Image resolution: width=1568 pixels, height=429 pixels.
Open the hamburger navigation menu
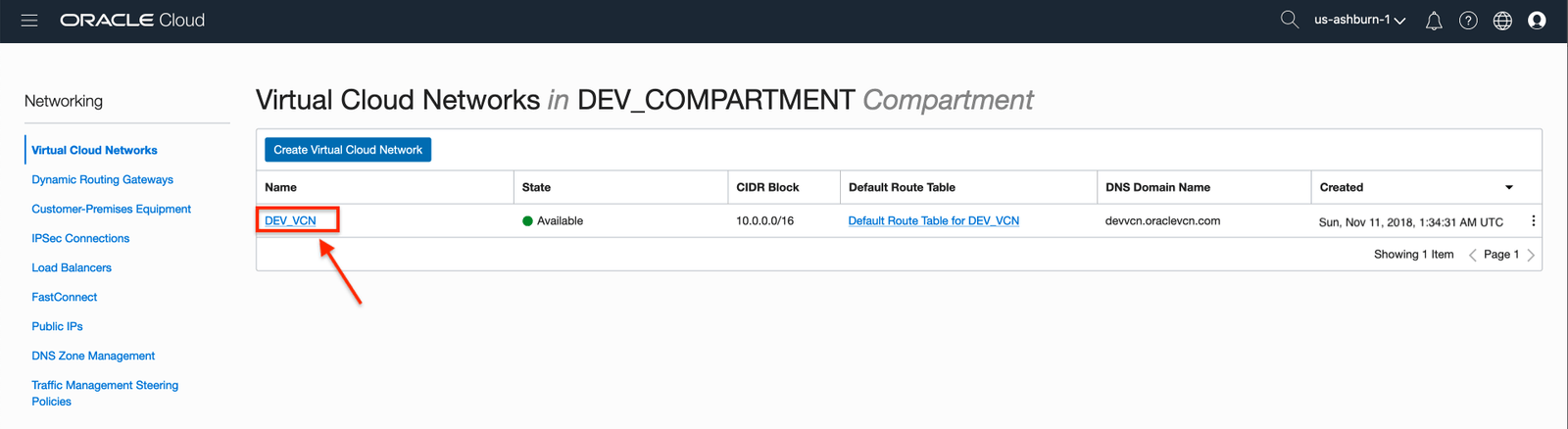point(29,21)
